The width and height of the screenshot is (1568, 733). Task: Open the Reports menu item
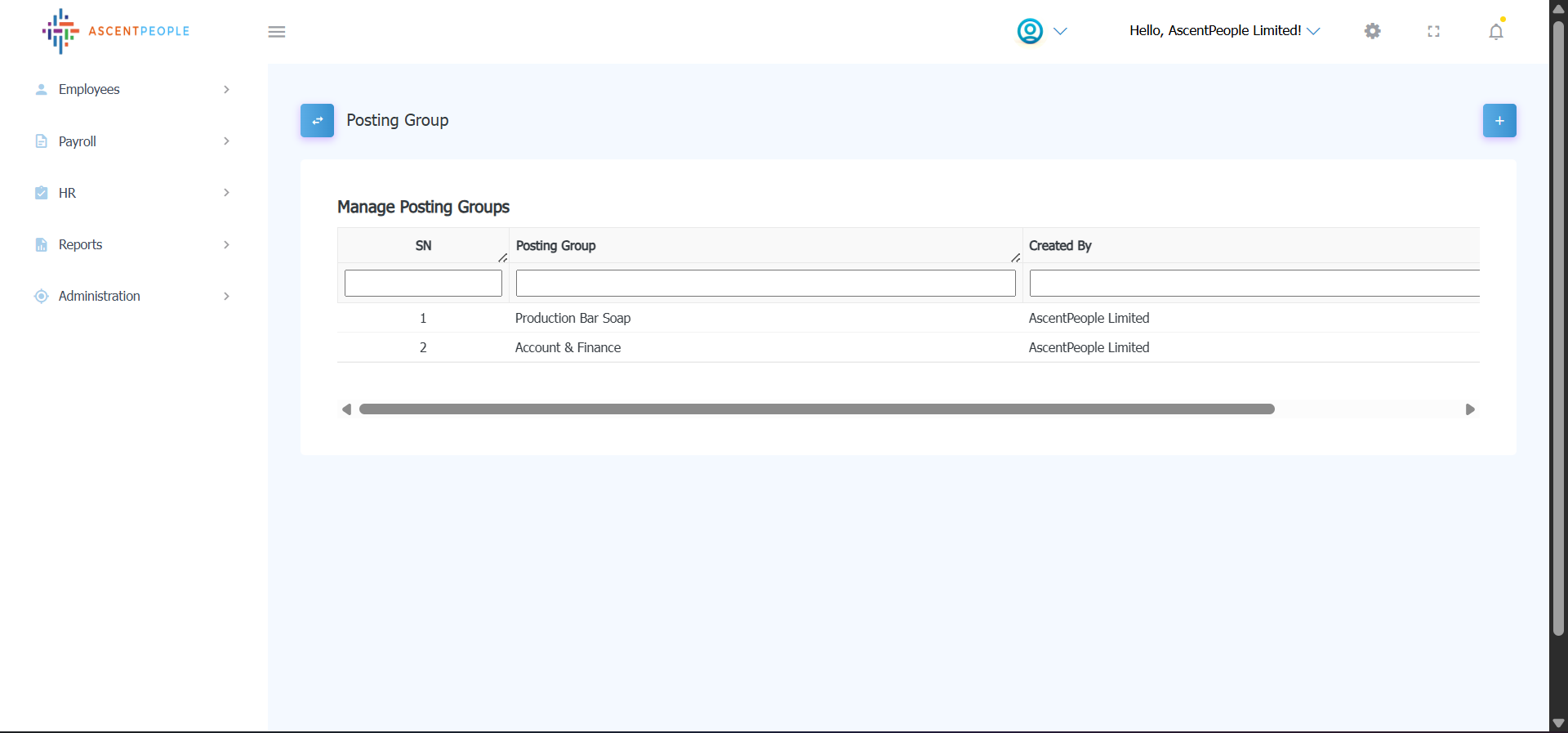coord(80,244)
